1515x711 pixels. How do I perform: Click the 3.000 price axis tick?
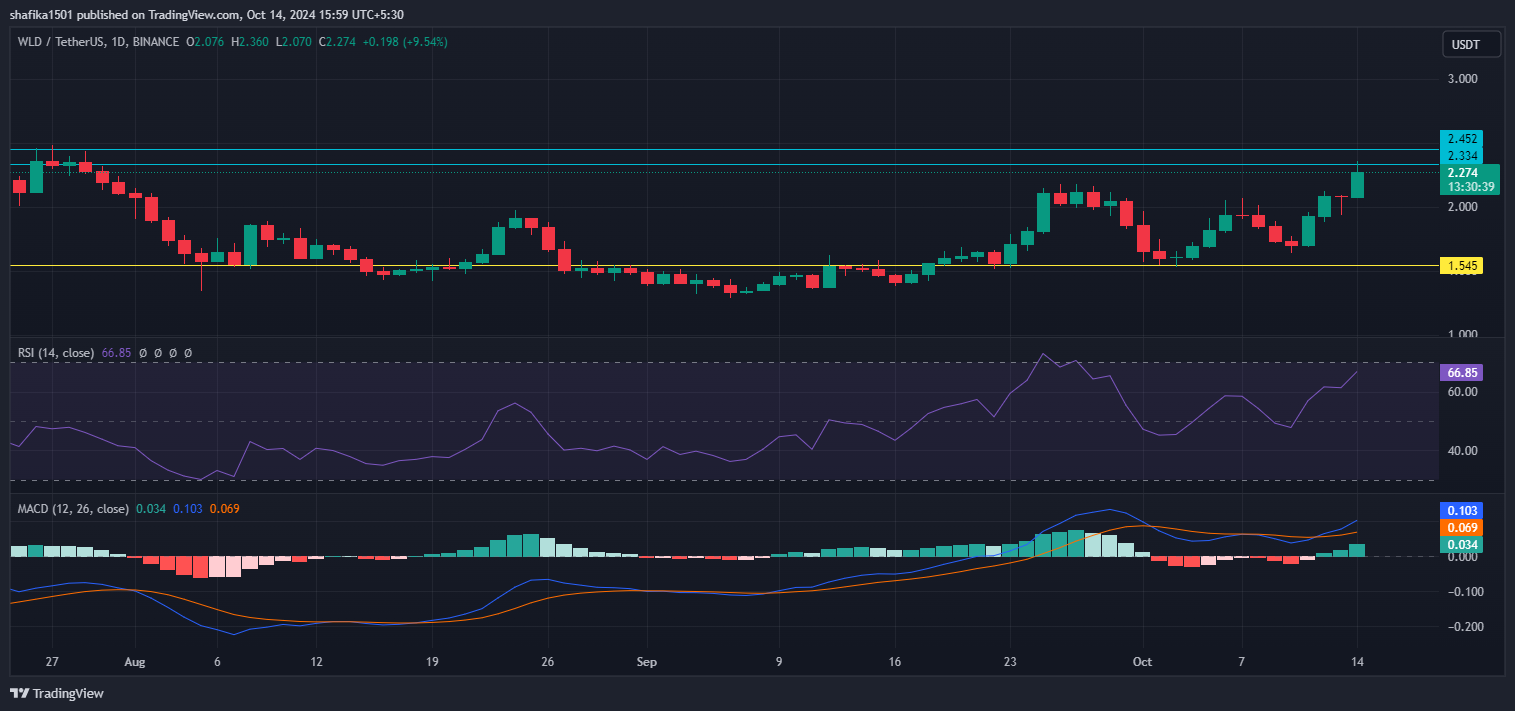pos(1462,79)
